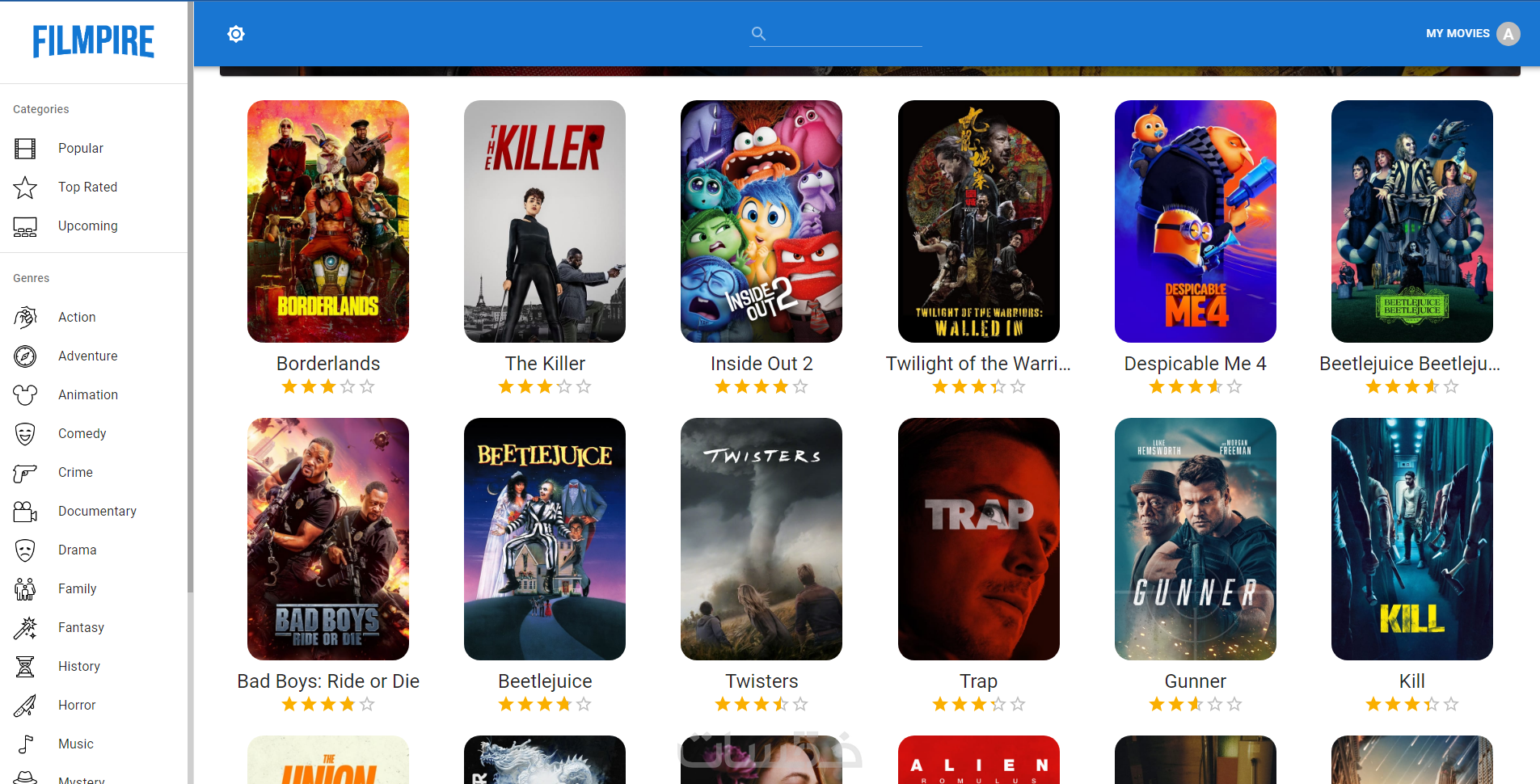Viewport: 1540px width, 784px height.
Task: Select the Crime gun icon
Action: pyautogui.click(x=25, y=473)
